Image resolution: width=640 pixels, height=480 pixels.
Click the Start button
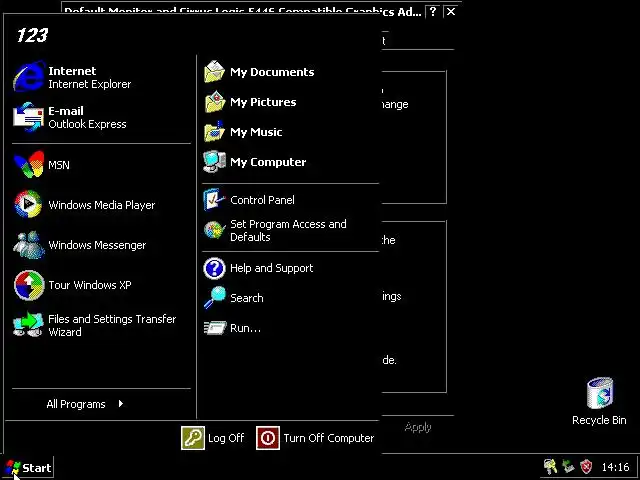(28, 467)
